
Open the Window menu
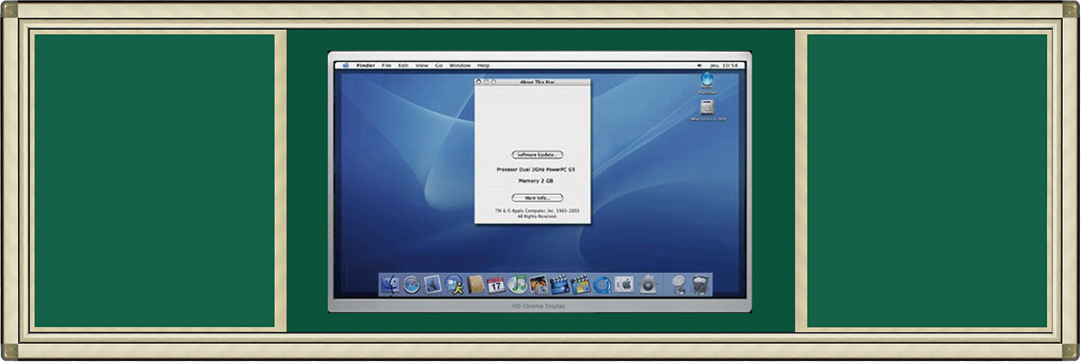pyautogui.click(x=460, y=66)
